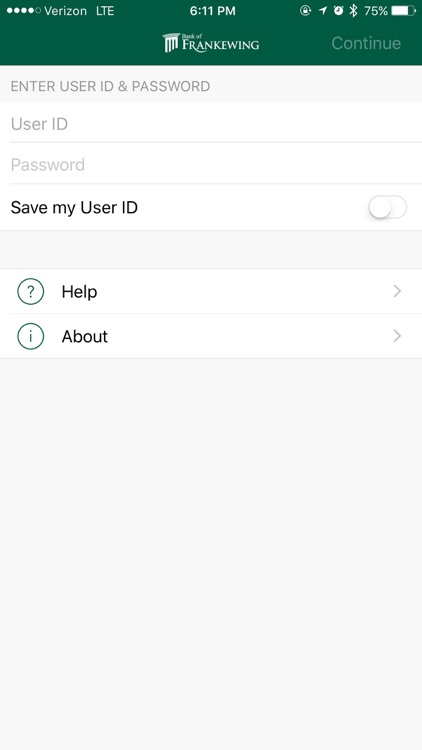The width and height of the screenshot is (422, 750).
Task: Focus the User ID field
Action: pos(211,124)
